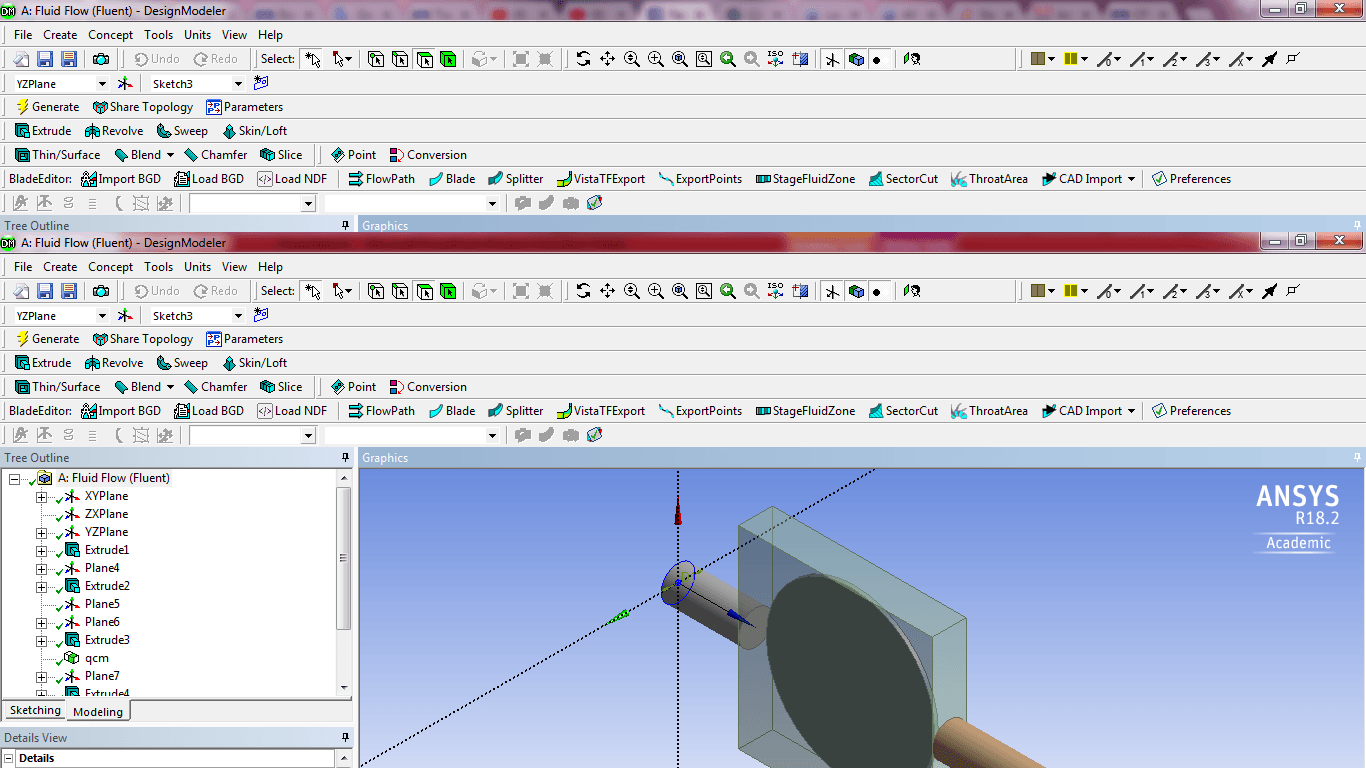Click New Plane icon in front window
This screenshot has height=768, width=1366.
(125, 315)
